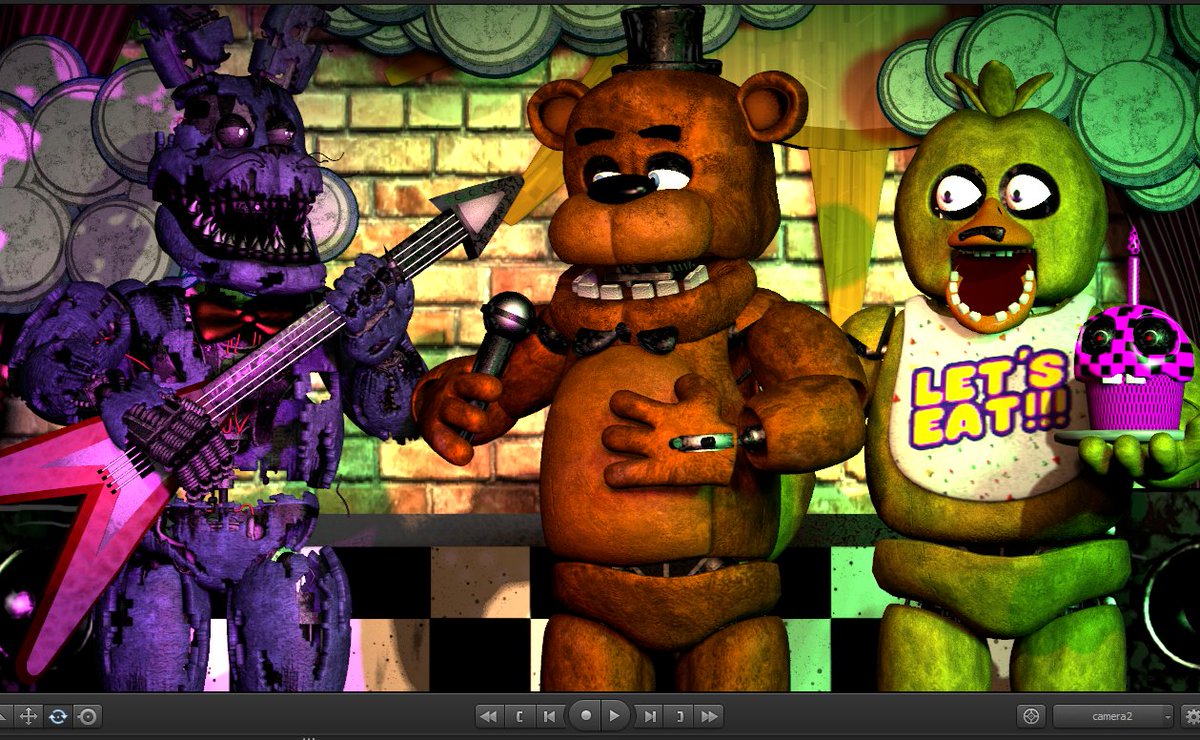Step back to previous frame

point(549,716)
